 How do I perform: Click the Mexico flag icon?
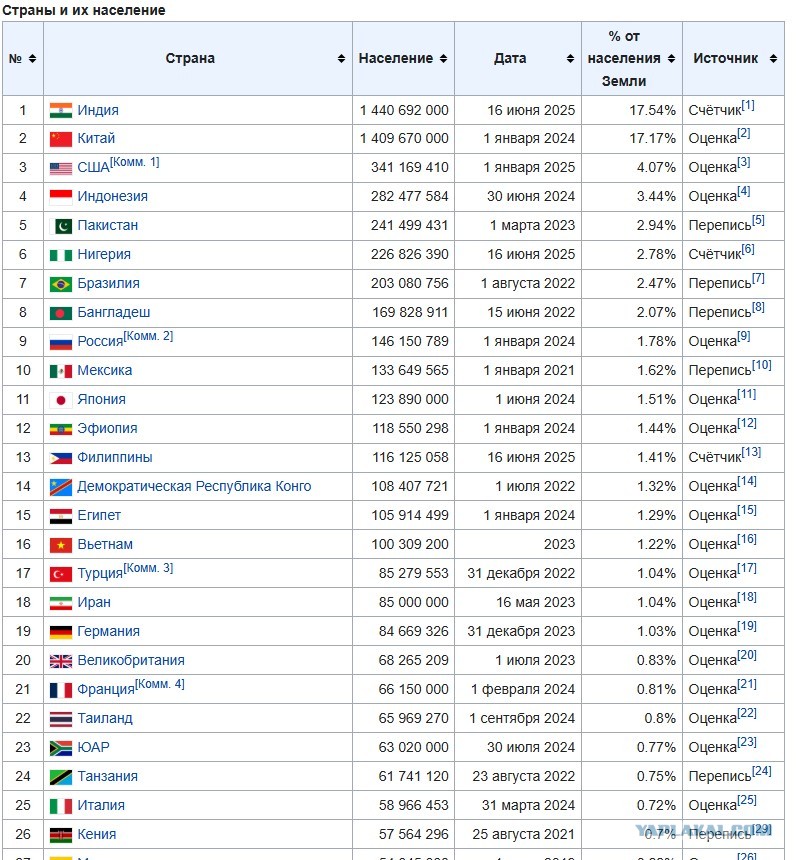tap(60, 371)
